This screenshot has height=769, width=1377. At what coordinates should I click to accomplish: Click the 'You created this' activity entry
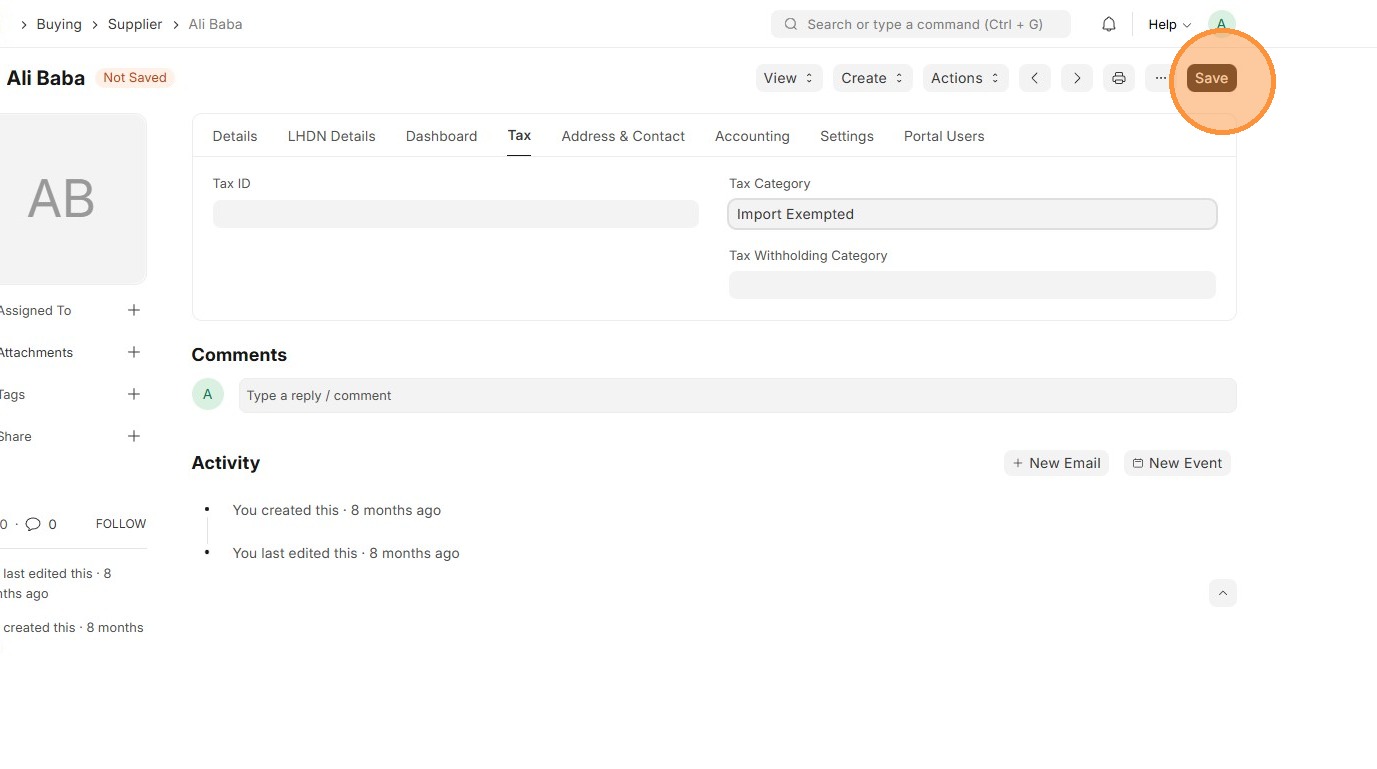tap(337, 510)
